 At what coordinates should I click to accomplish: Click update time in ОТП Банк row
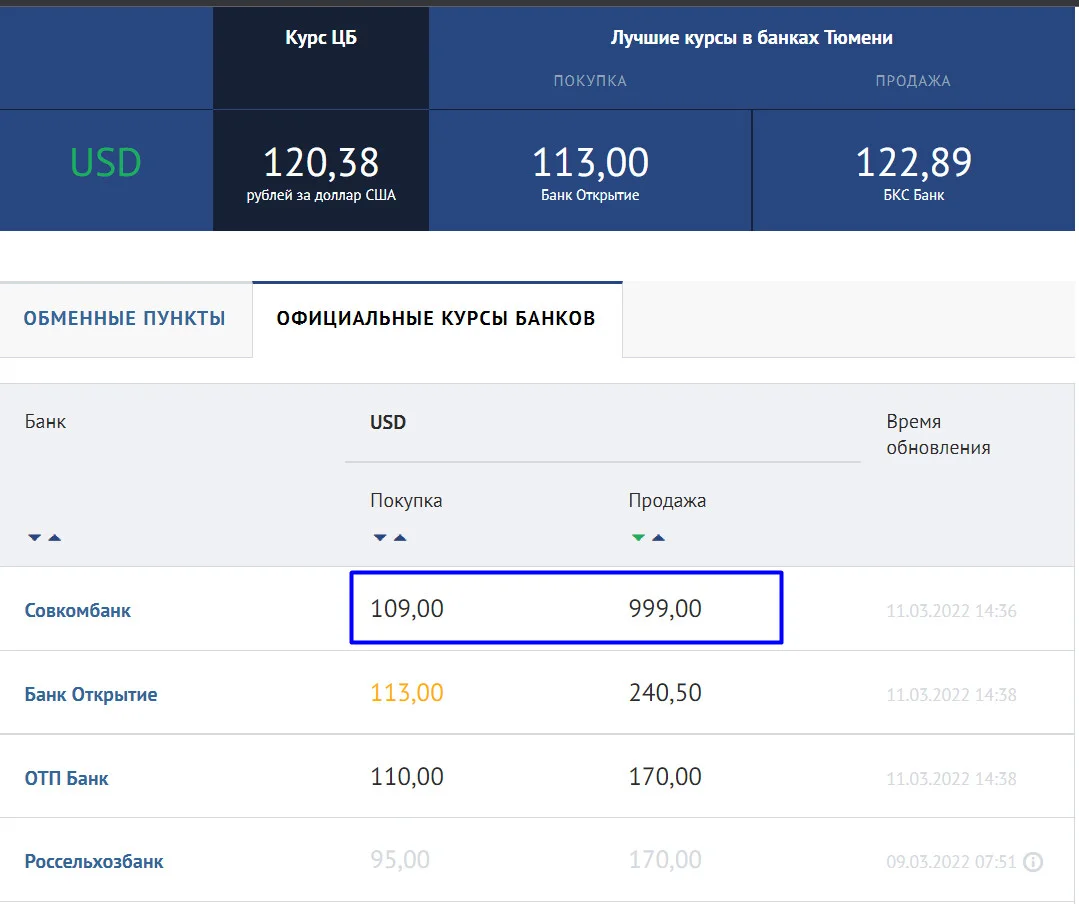click(951, 779)
